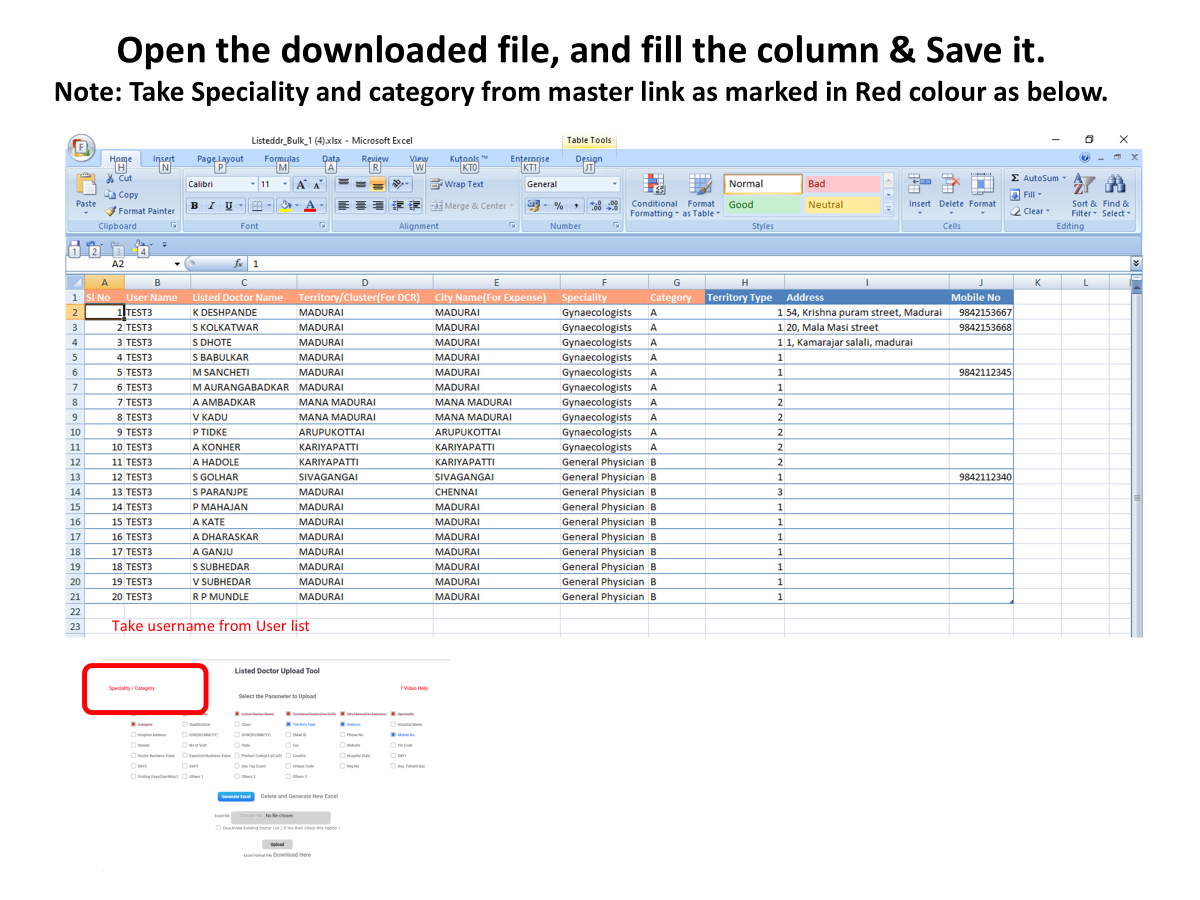Click the Find & Select binoculars icon
The height and width of the screenshot is (900, 1200).
click(x=1115, y=185)
